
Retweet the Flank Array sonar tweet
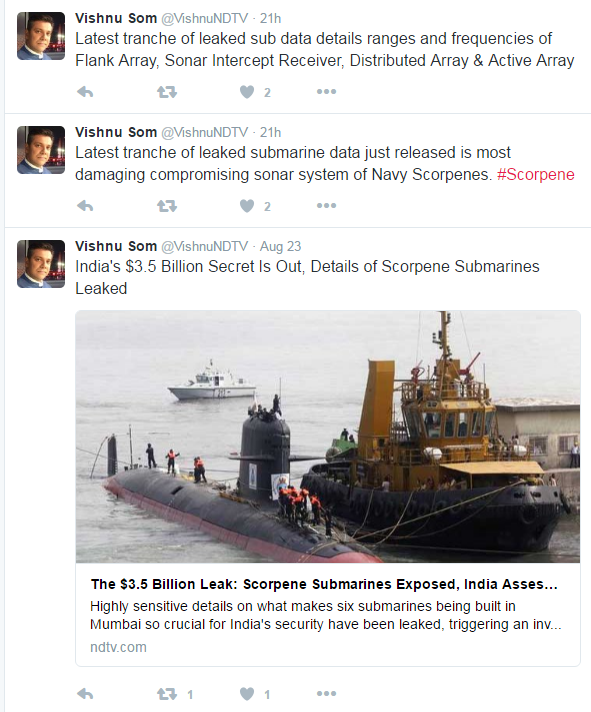tap(167, 92)
